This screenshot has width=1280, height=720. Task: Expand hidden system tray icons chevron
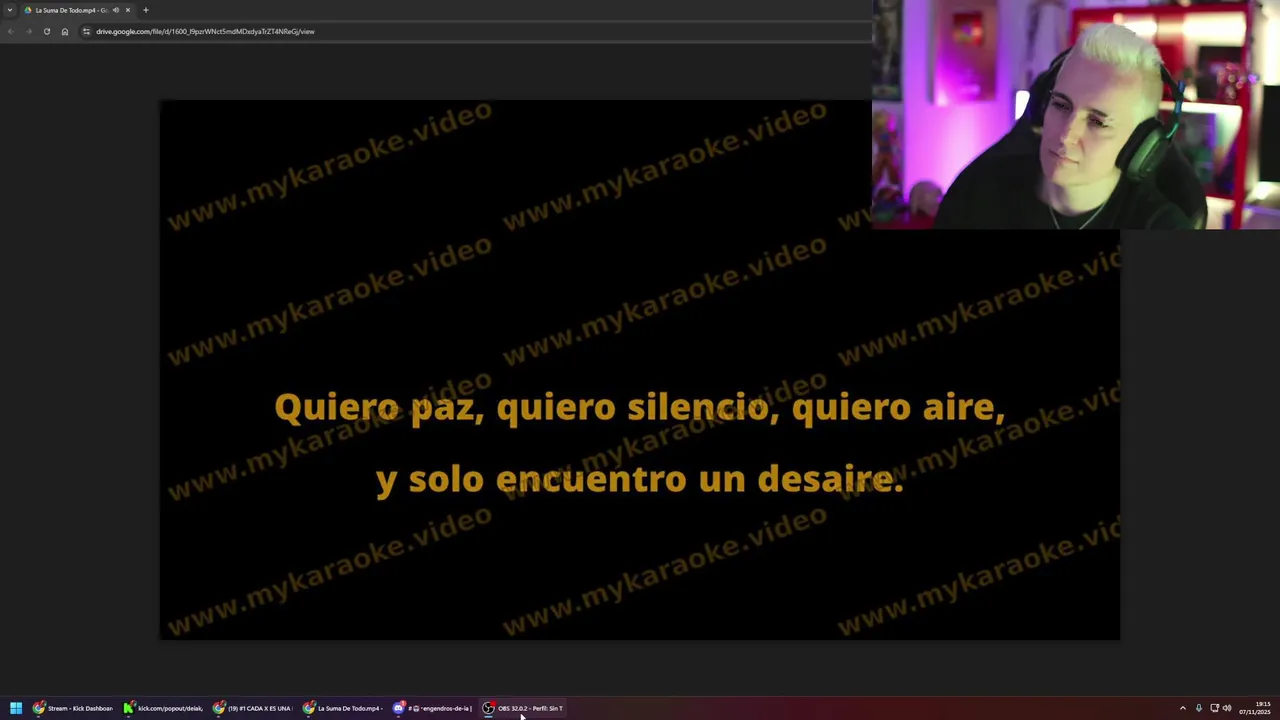[x=1183, y=708]
